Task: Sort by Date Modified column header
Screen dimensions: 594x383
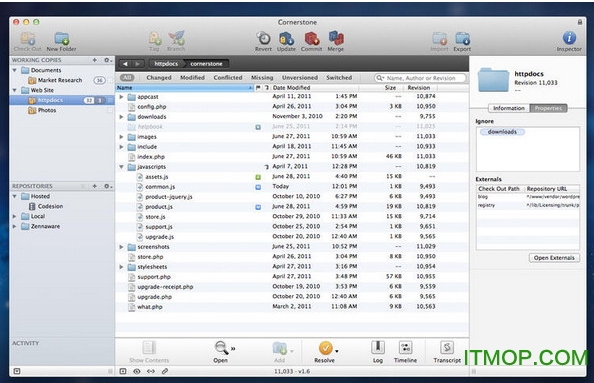Action: (x=314, y=88)
